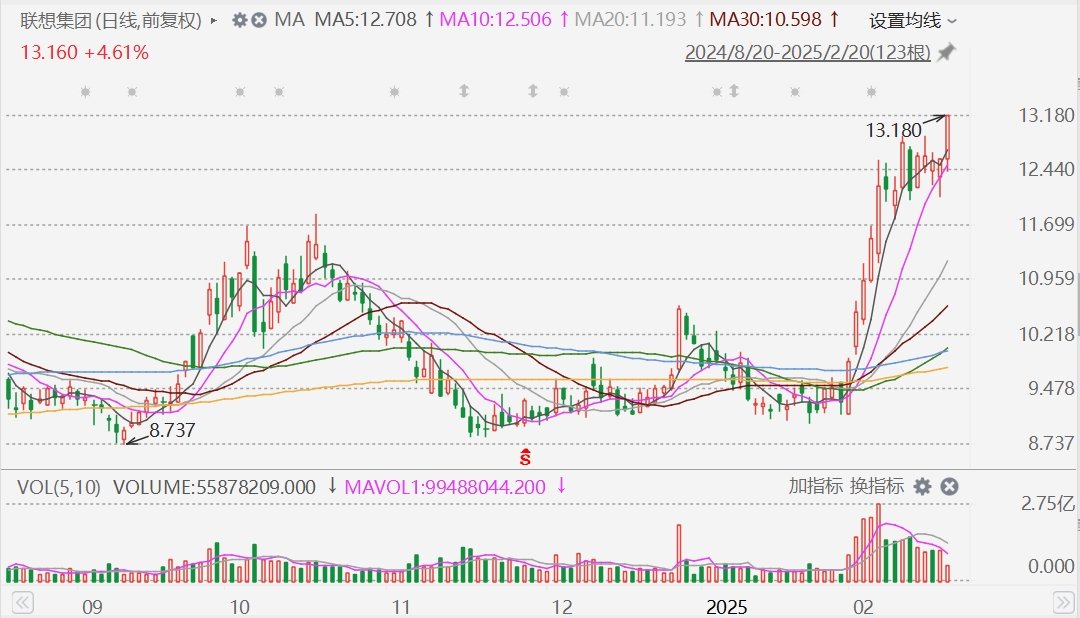Click the 11.699 price axis label
This screenshot has height=618, width=1080.
point(1046,224)
